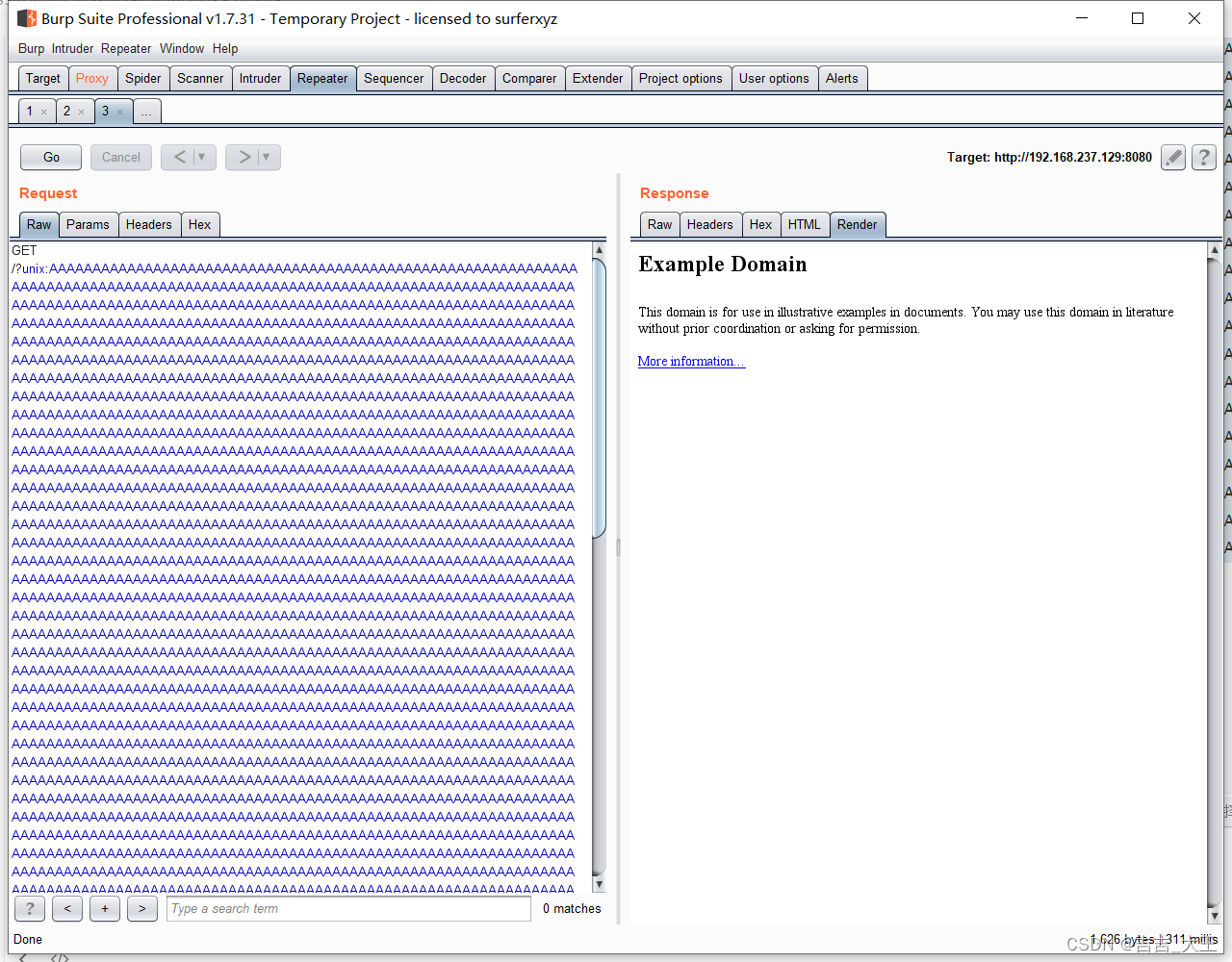This screenshot has height=962, width=1232.
Task: Add a search term using the plus icon
Action: point(104,908)
